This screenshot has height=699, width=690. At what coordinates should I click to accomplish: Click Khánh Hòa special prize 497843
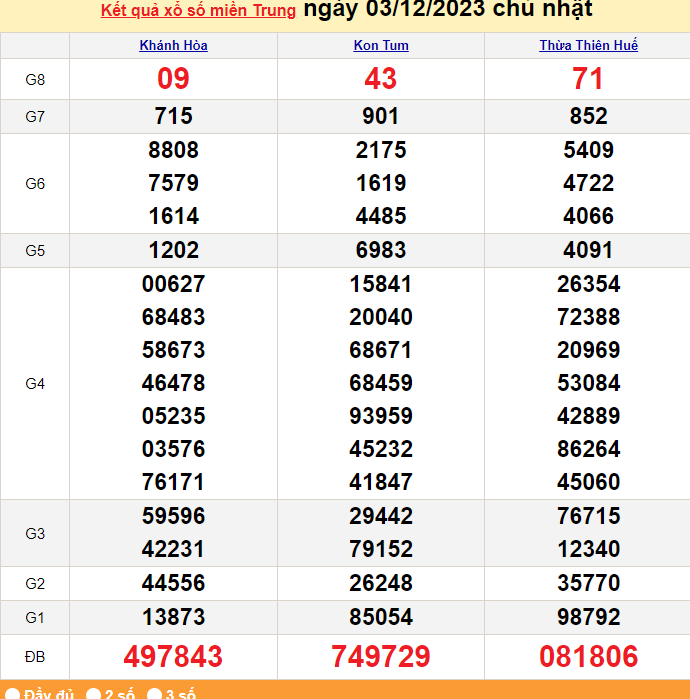point(174,656)
